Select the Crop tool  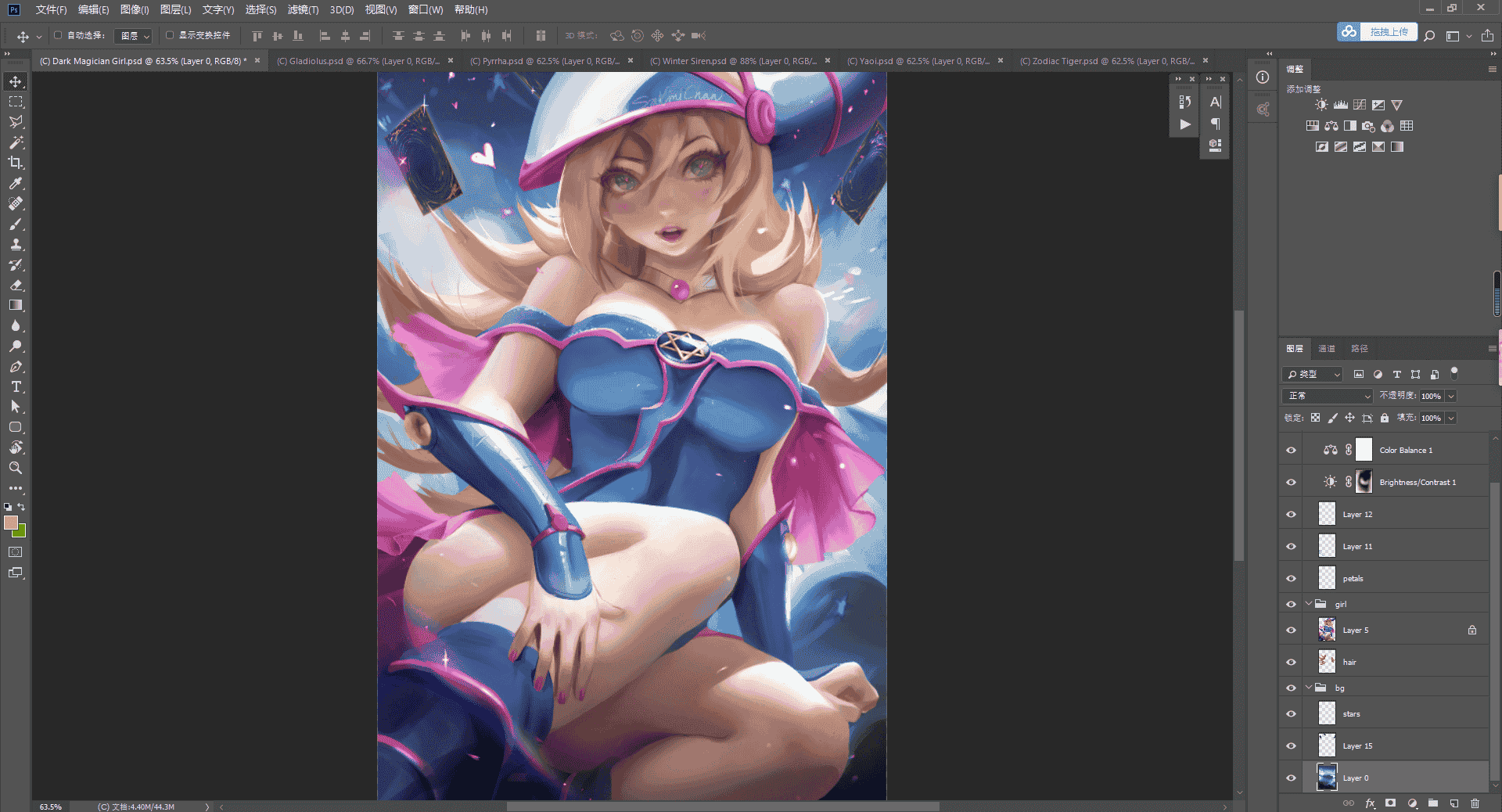click(x=16, y=163)
